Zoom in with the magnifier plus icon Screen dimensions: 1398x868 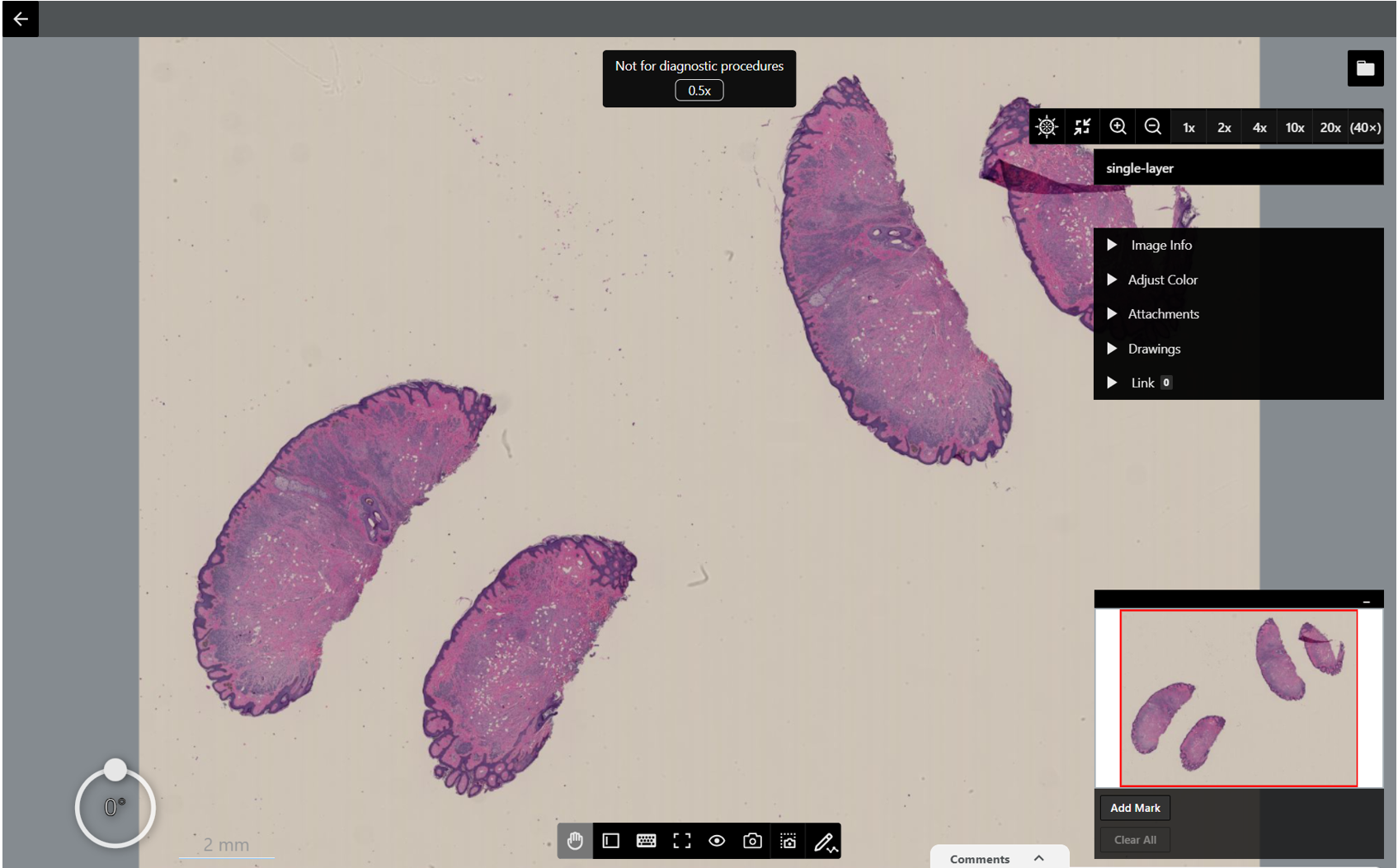(x=1118, y=127)
